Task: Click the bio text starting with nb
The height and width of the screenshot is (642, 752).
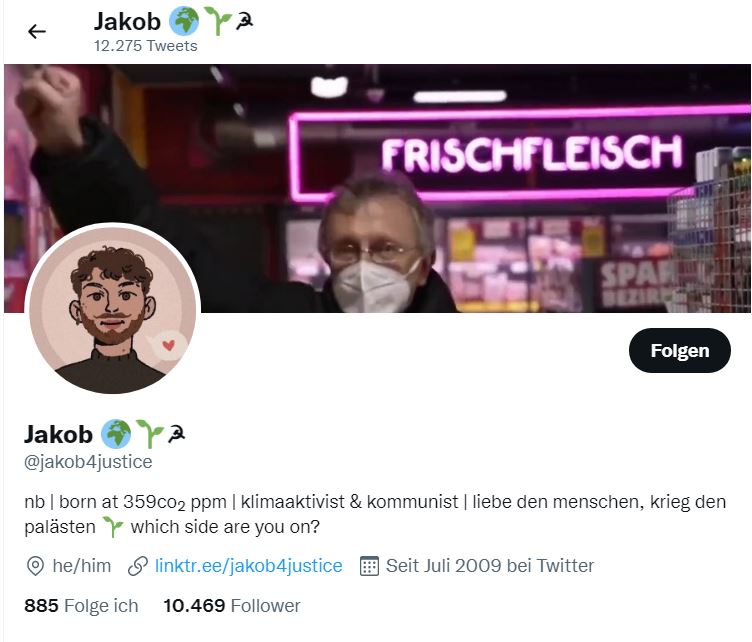Action: tap(375, 514)
